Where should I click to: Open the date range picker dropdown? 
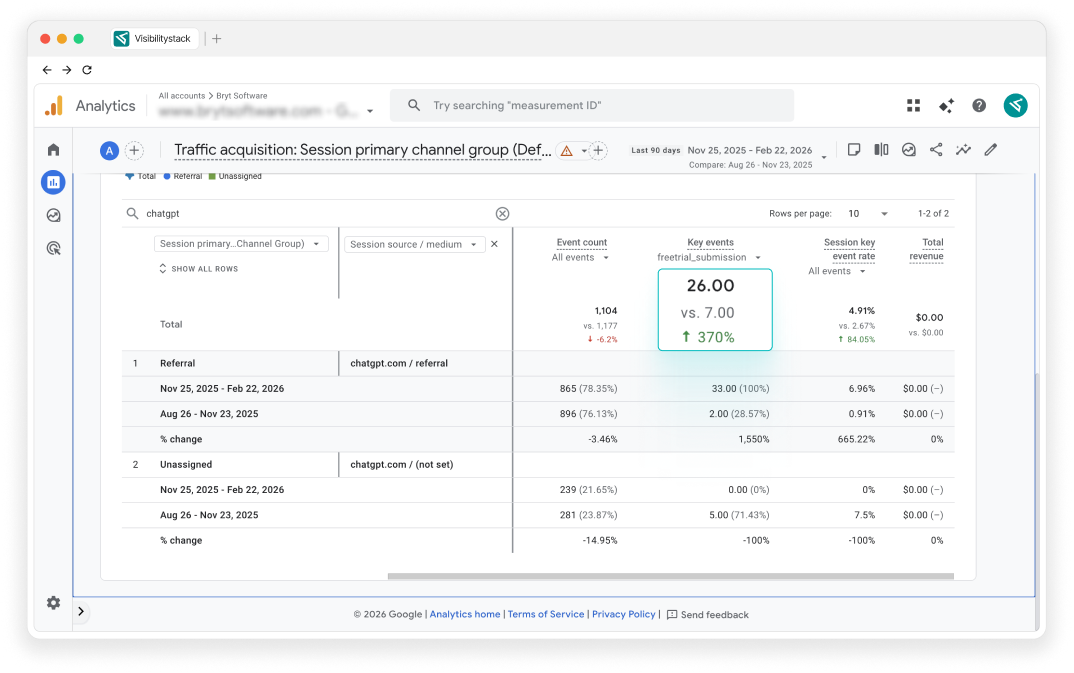point(824,156)
